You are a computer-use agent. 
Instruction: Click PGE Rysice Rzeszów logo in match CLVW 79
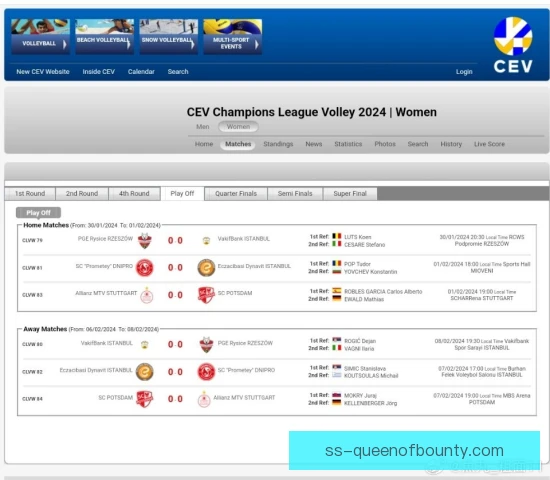point(145,241)
